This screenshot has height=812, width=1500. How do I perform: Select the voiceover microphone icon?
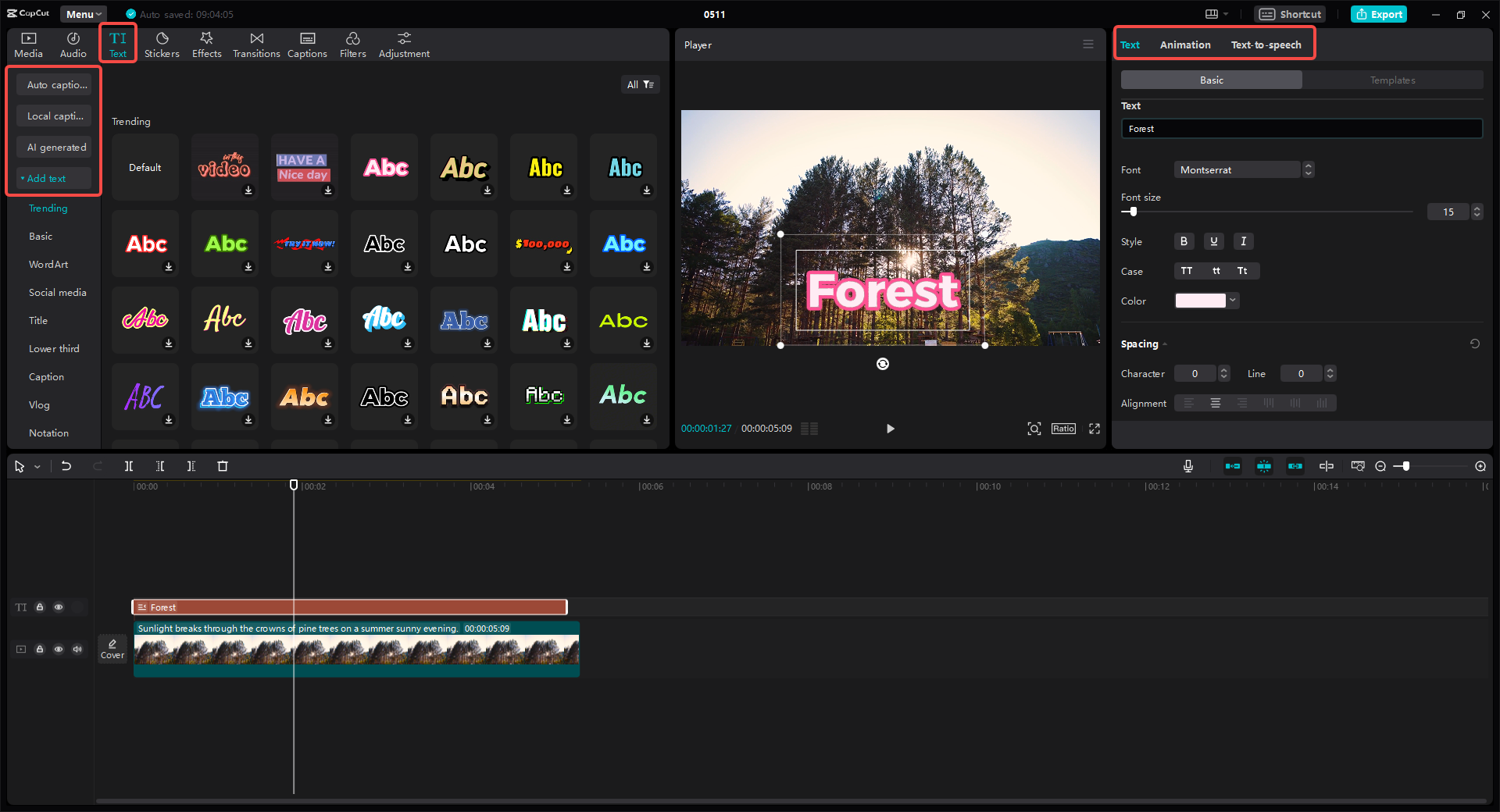coord(1187,466)
